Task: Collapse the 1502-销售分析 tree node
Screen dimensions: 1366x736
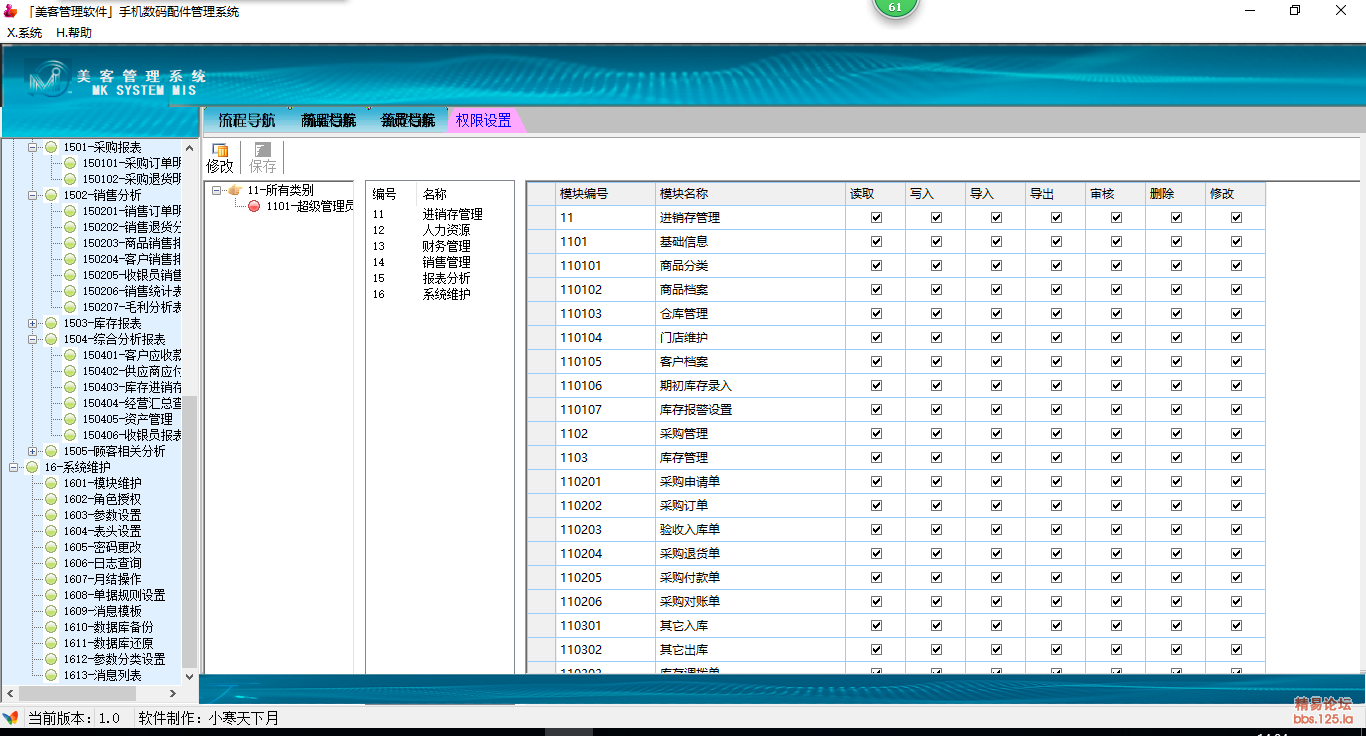Action: point(33,195)
